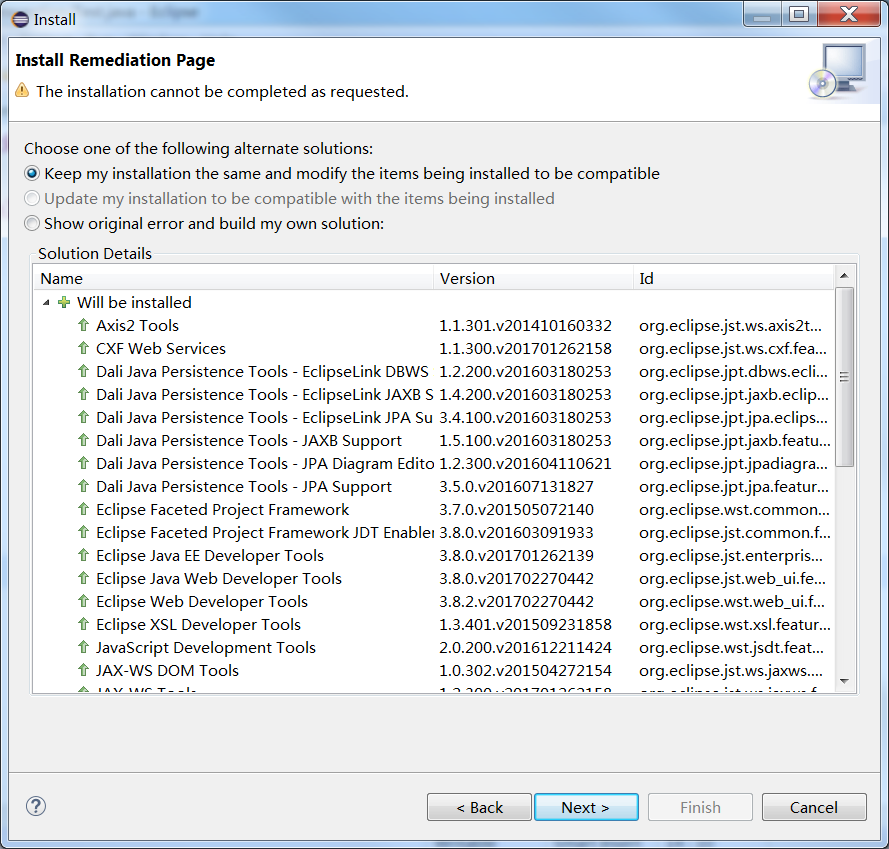The image size is (889, 849).
Task: Click the scrollbar down arrow in Solution Details
Action: coord(844,681)
